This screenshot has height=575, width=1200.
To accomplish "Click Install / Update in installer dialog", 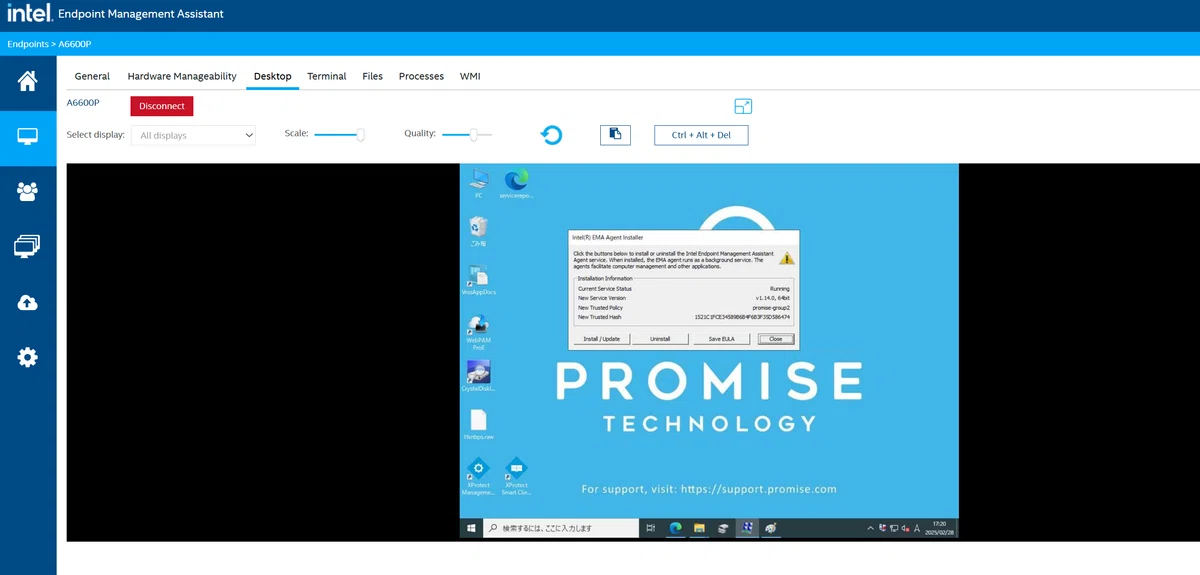I will coord(601,339).
